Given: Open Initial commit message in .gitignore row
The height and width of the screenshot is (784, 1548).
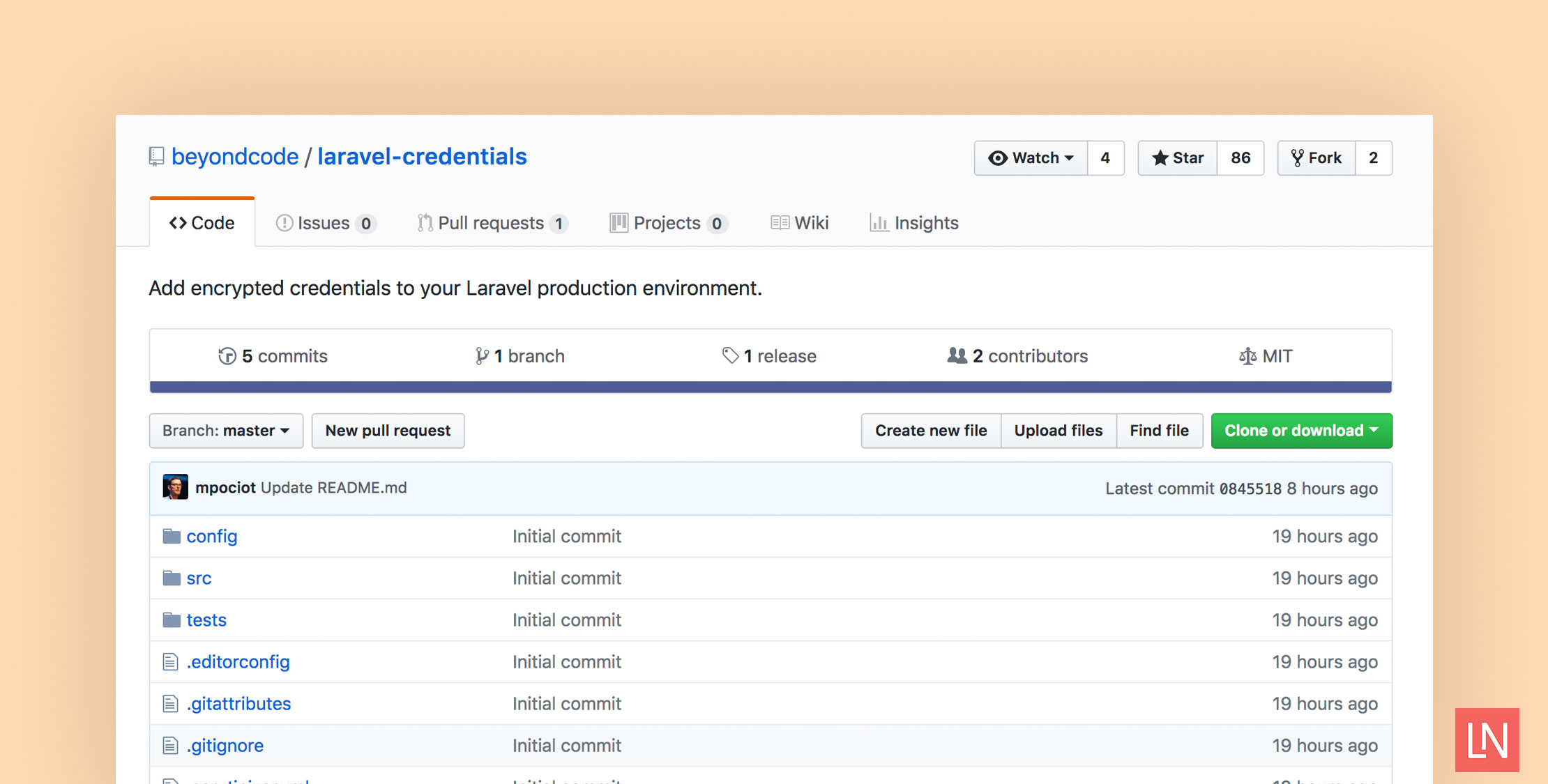Looking at the screenshot, I should (x=567, y=745).
